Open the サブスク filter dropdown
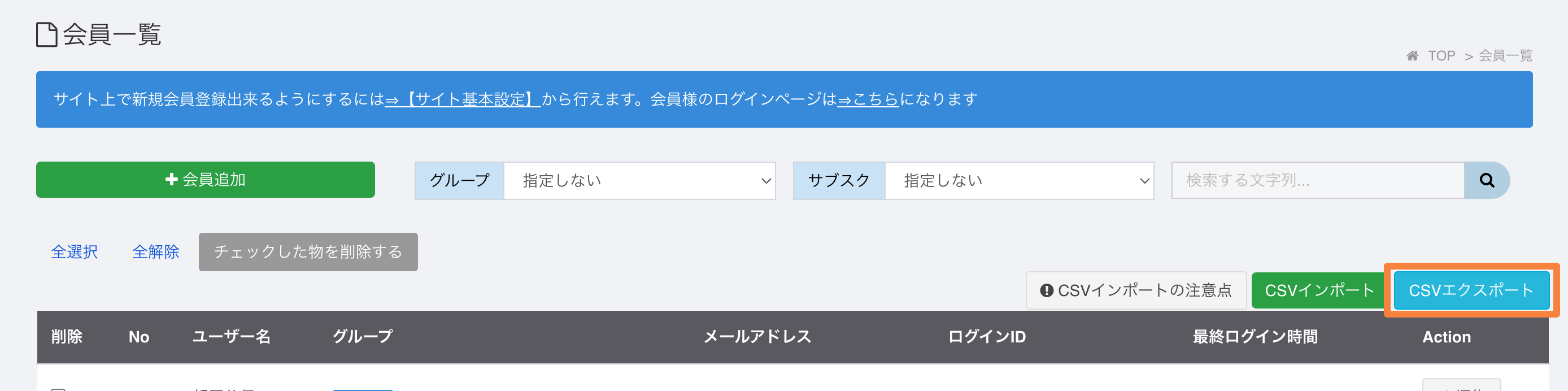The image size is (1568, 391). click(1020, 180)
